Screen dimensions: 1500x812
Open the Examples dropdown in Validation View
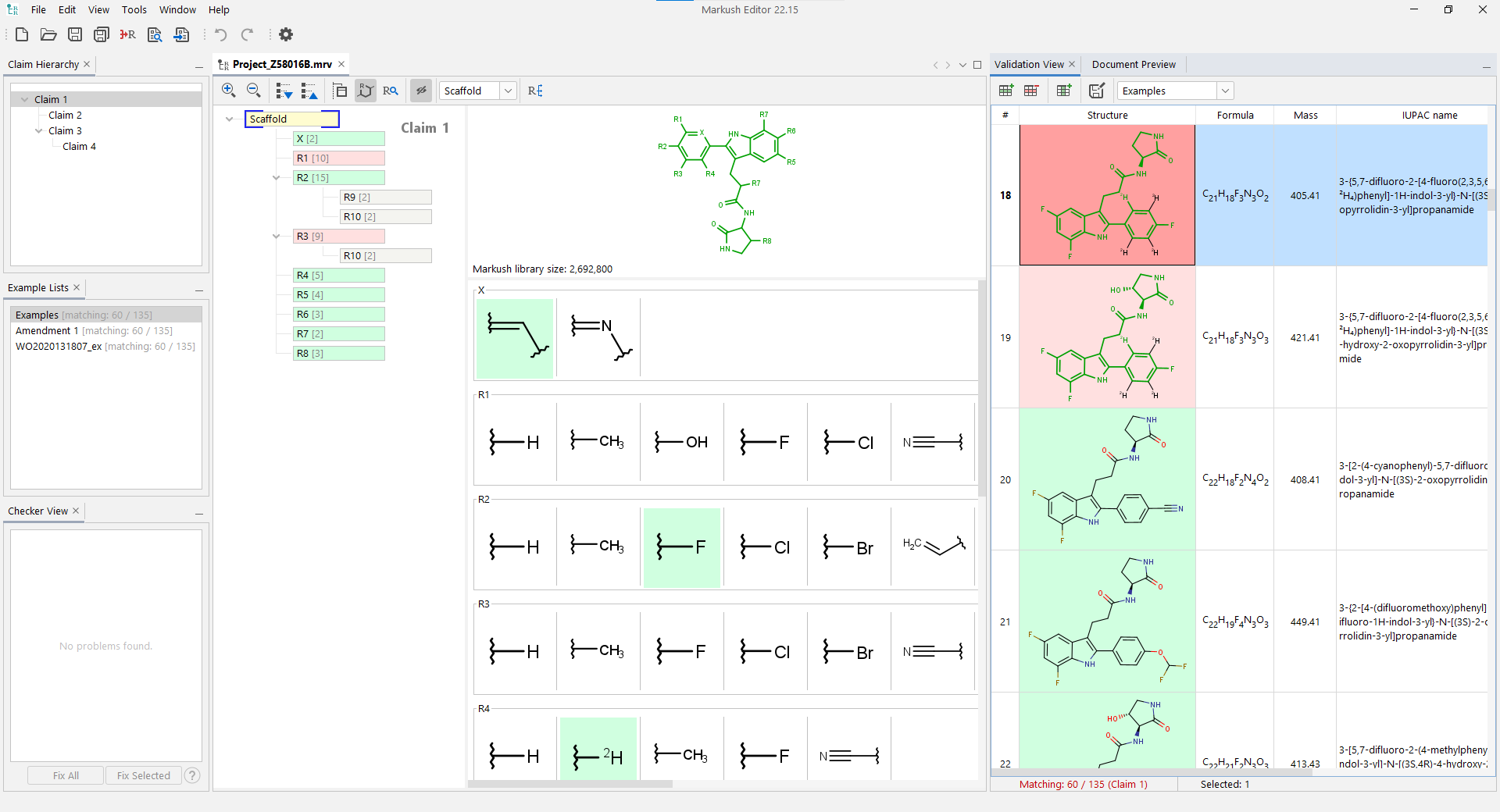click(x=1225, y=91)
